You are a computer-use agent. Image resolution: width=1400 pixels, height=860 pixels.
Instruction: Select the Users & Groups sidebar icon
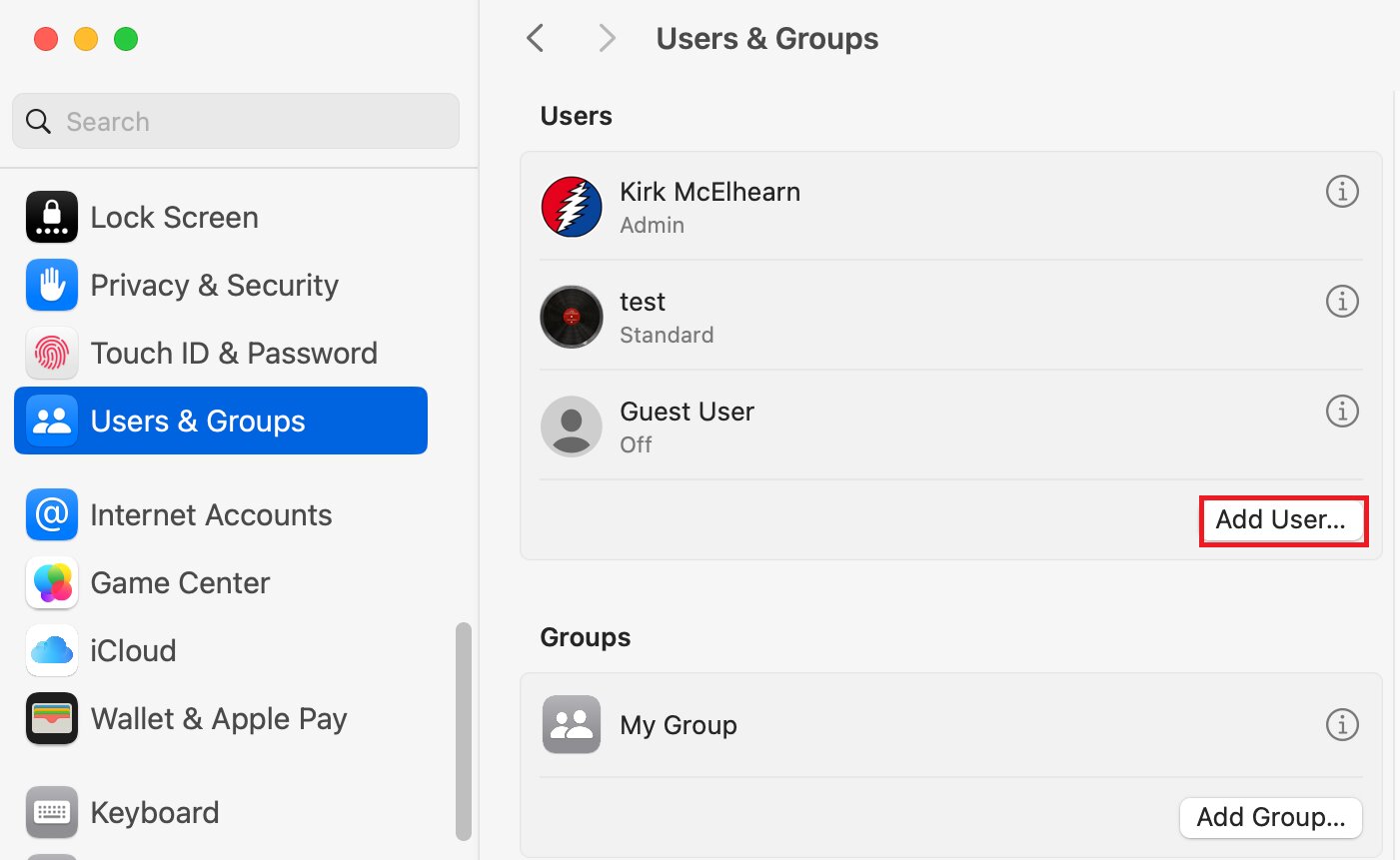tap(51, 421)
